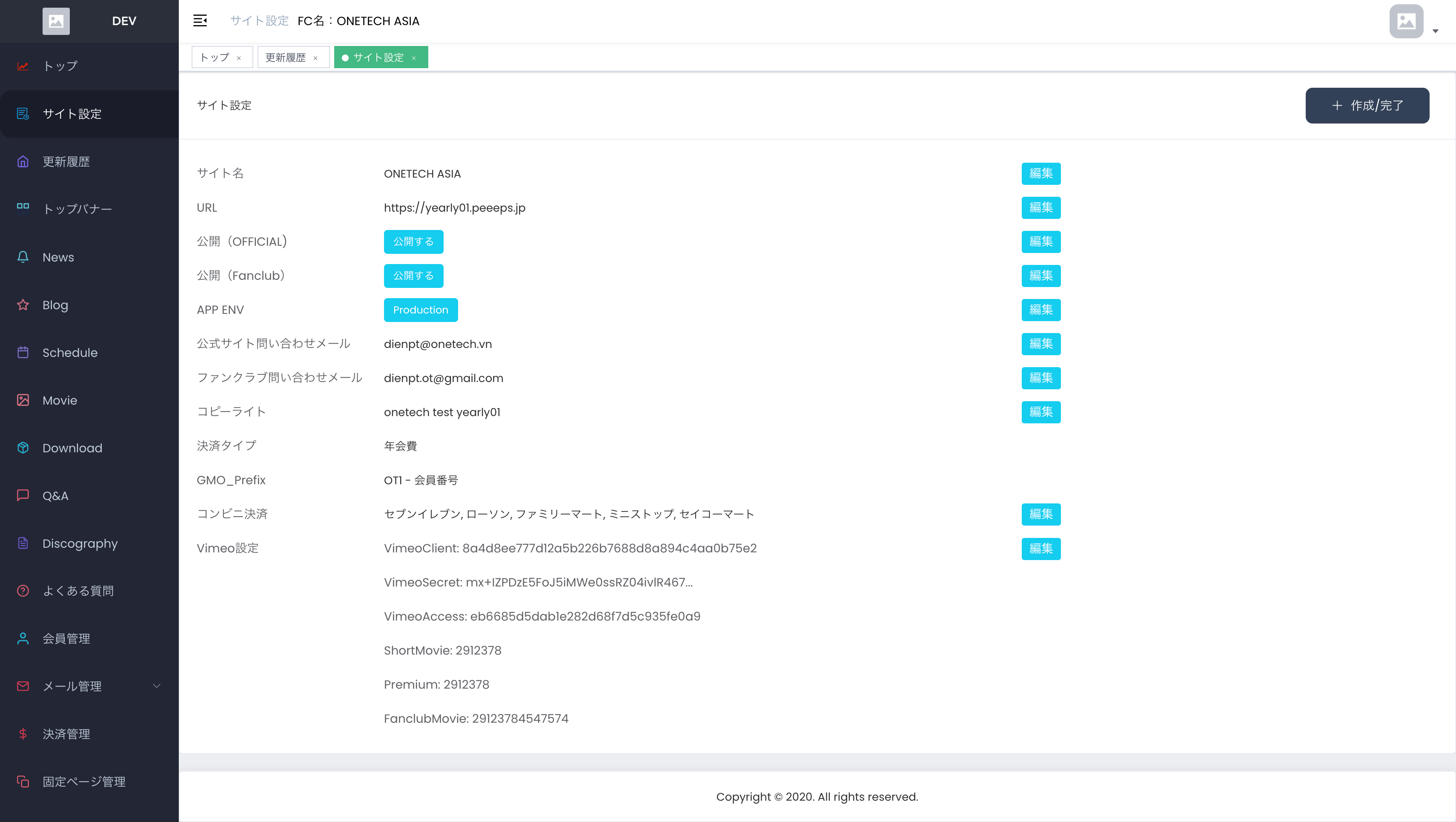
Task: Open the user avatar dropdown arrow
Action: click(1435, 31)
